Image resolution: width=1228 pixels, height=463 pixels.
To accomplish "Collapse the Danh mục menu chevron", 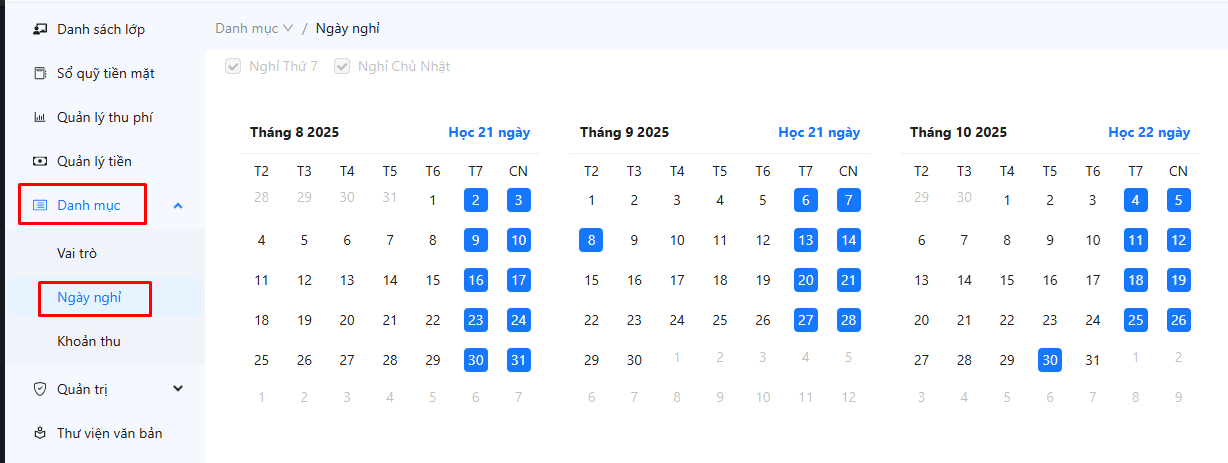I will pos(178,205).
